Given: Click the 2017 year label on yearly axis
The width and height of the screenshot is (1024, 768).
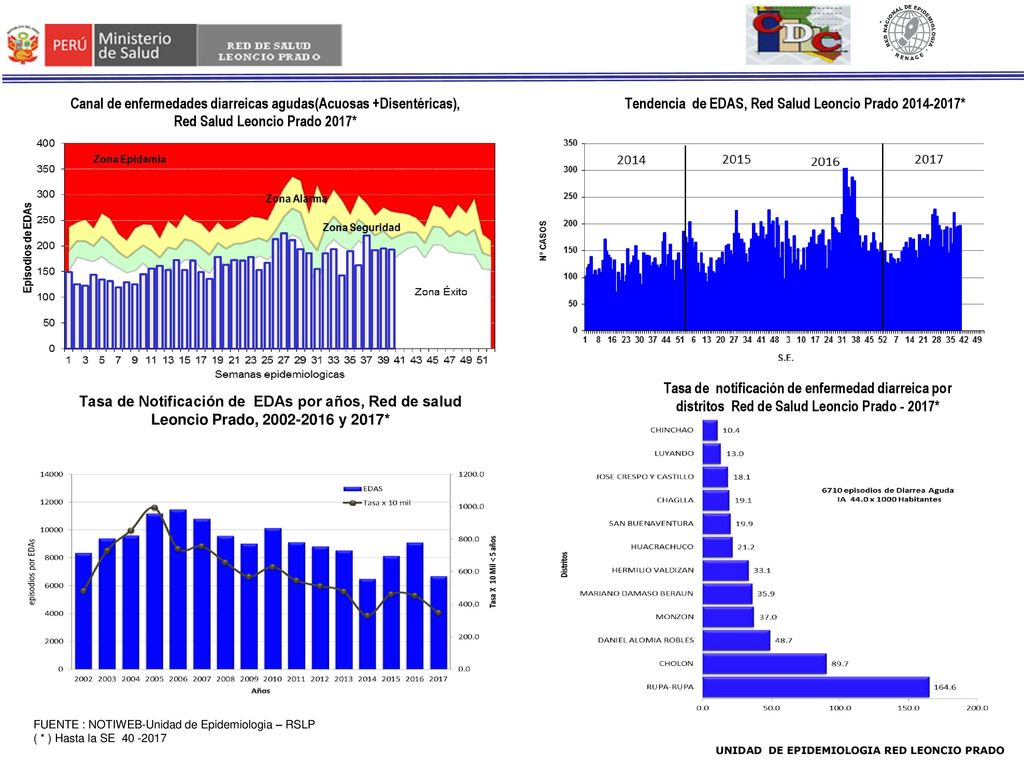Looking at the screenshot, I should tap(438, 679).
